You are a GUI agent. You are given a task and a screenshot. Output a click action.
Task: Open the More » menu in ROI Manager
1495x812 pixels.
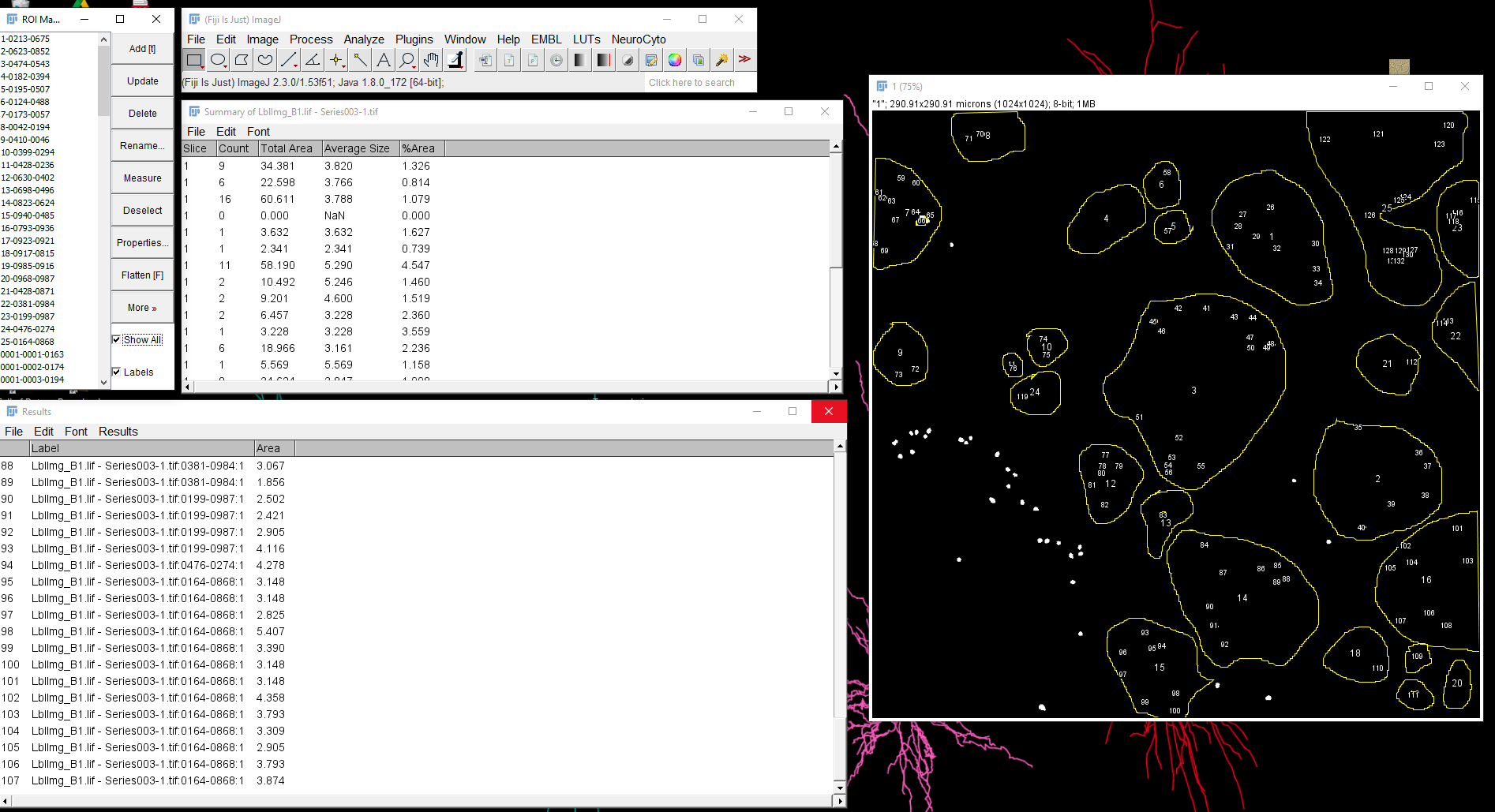[142, 307]
